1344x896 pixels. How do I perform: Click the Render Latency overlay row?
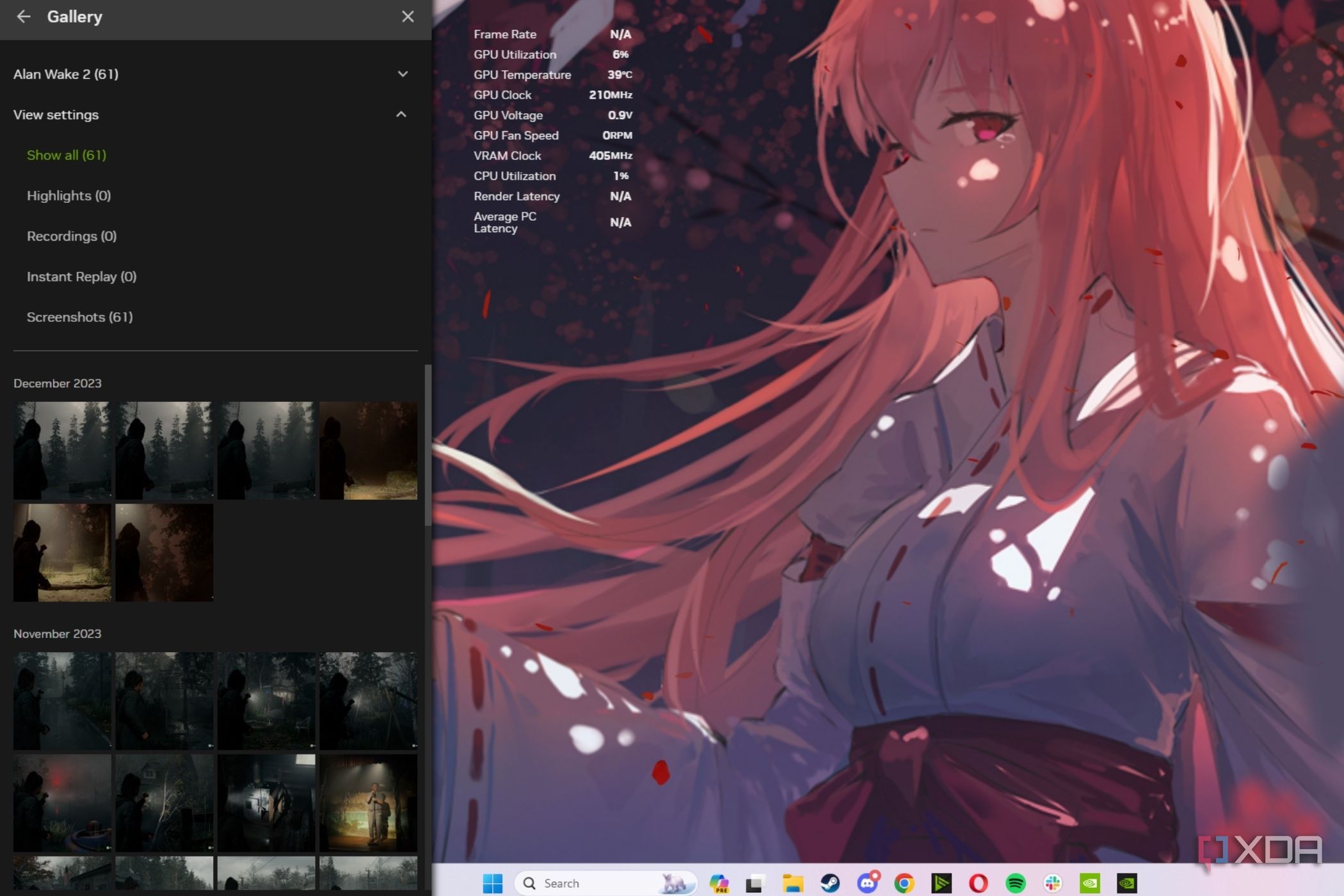point(553,196)
